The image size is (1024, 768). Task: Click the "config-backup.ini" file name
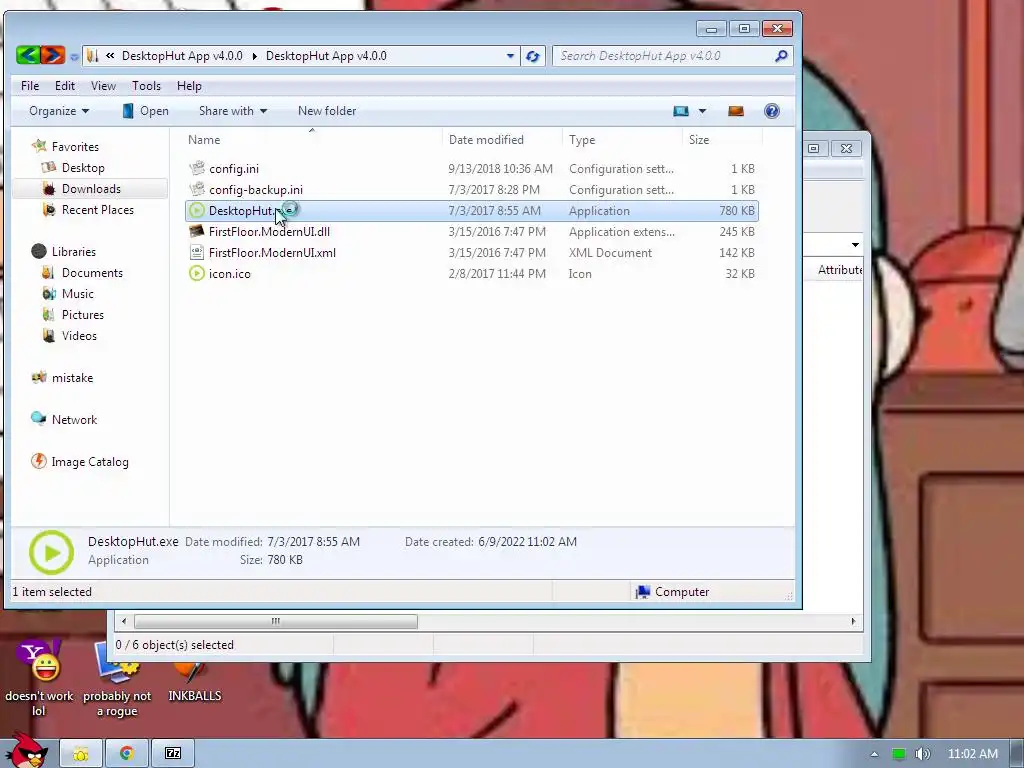[256, 190]
